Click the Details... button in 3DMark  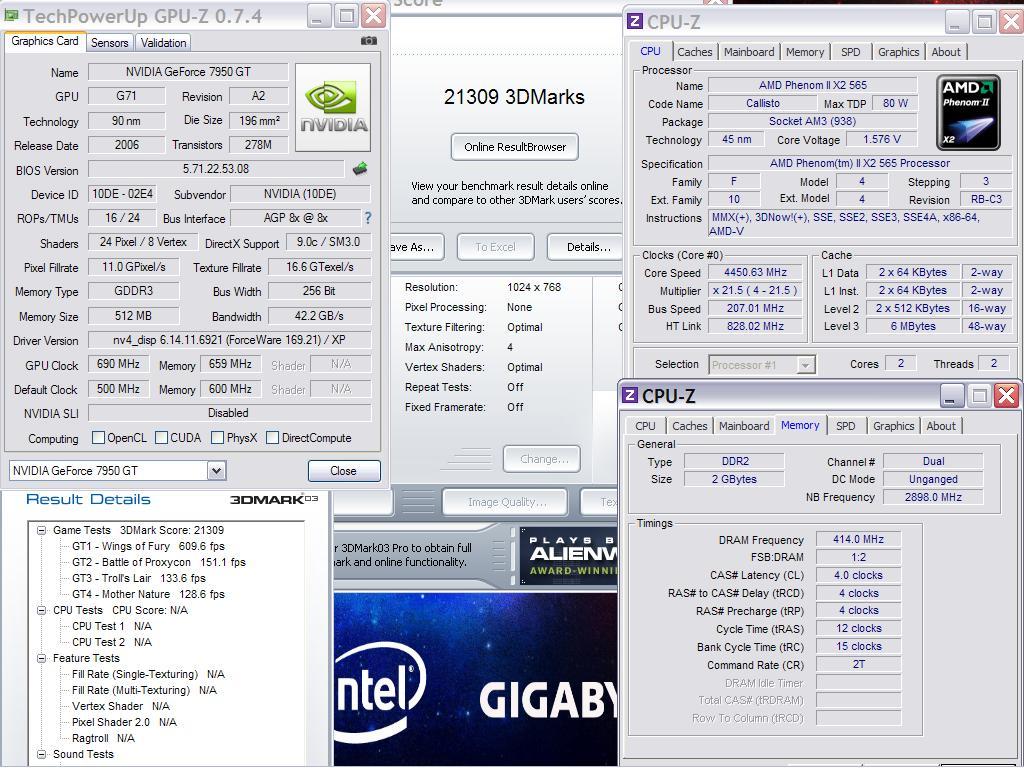[x=585, y=247]
